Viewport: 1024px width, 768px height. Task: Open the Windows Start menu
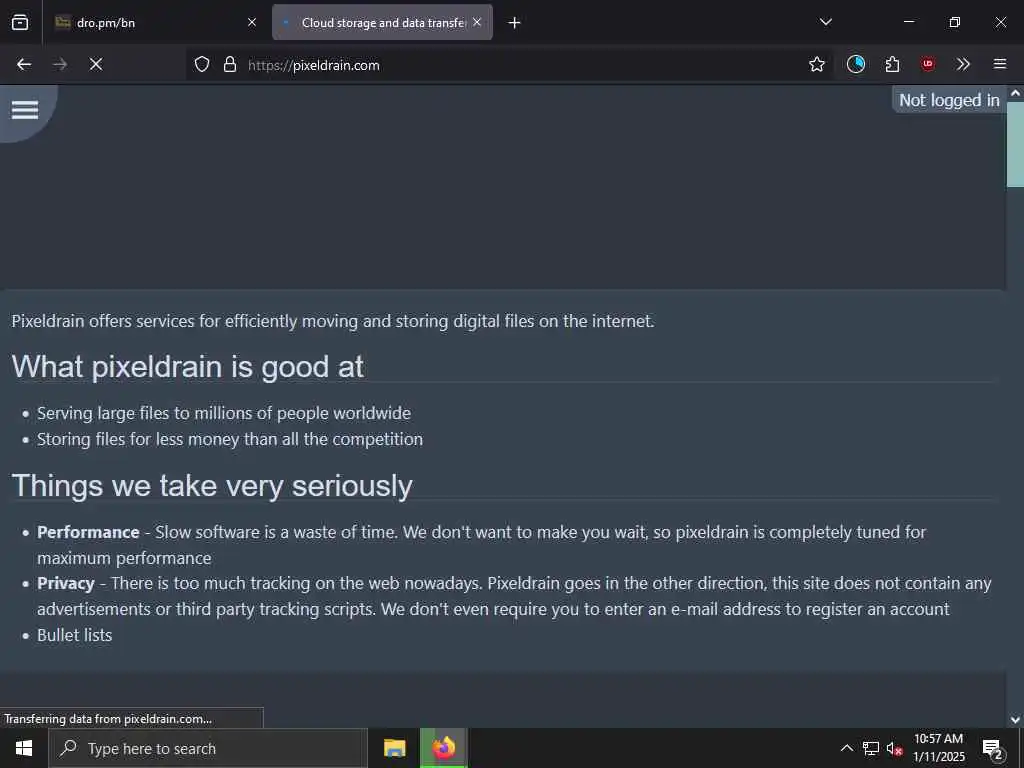[x=24, y=748]
